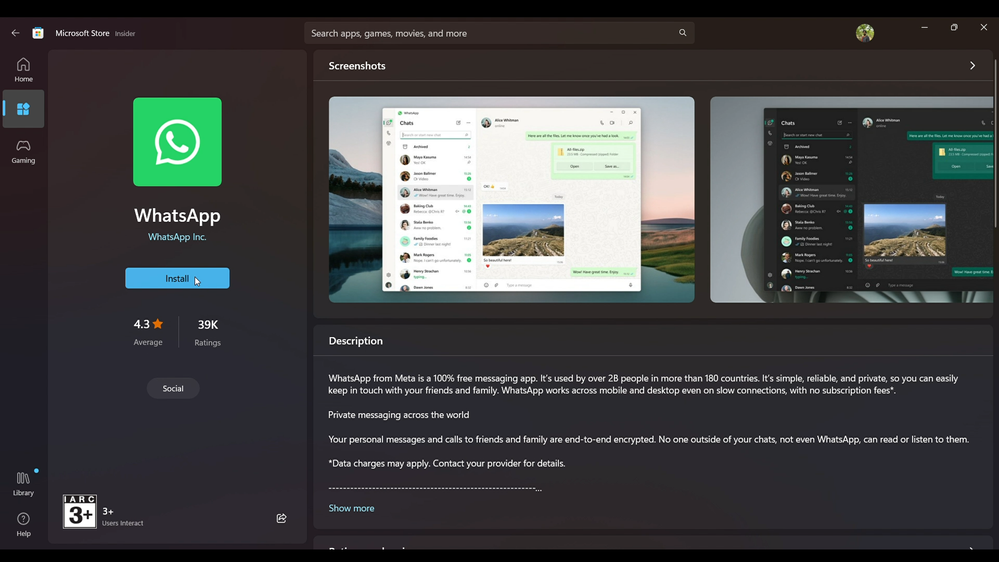Viewport: 999px width, 562px height.
Task: Open the Gaming section in sidebar
Action: click(x=24, y=152)
